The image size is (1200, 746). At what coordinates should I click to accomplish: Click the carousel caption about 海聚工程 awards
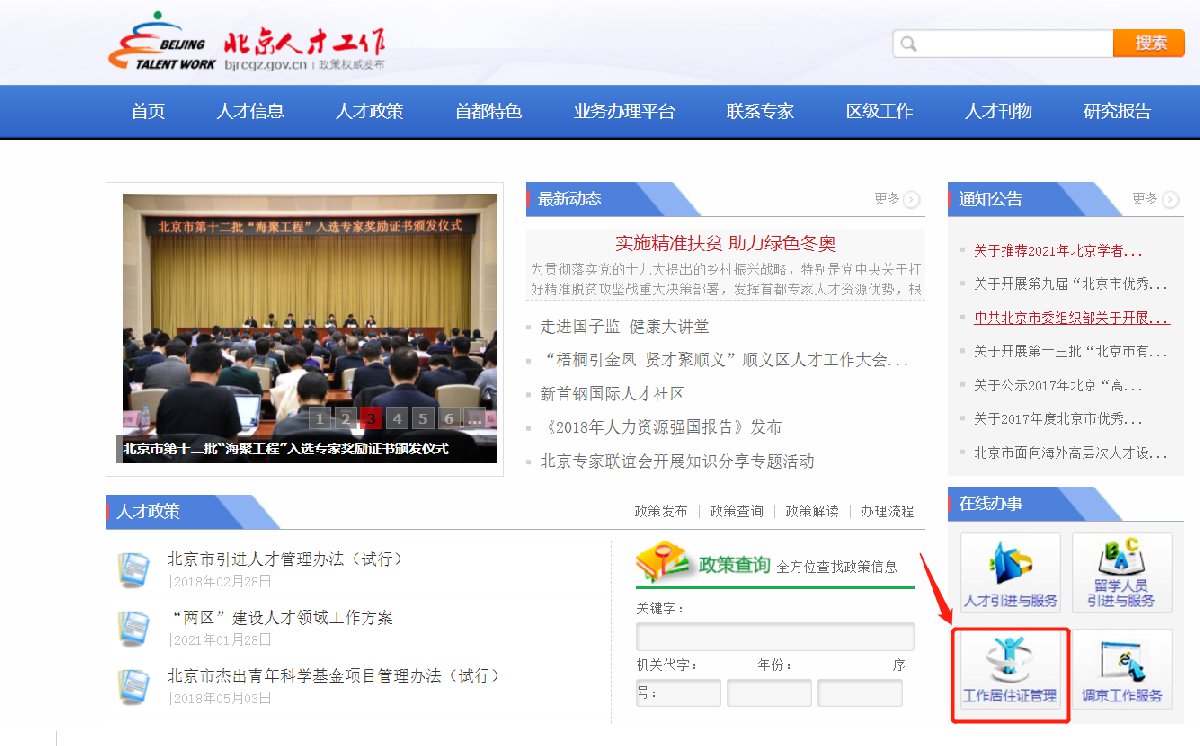point(286,449)
